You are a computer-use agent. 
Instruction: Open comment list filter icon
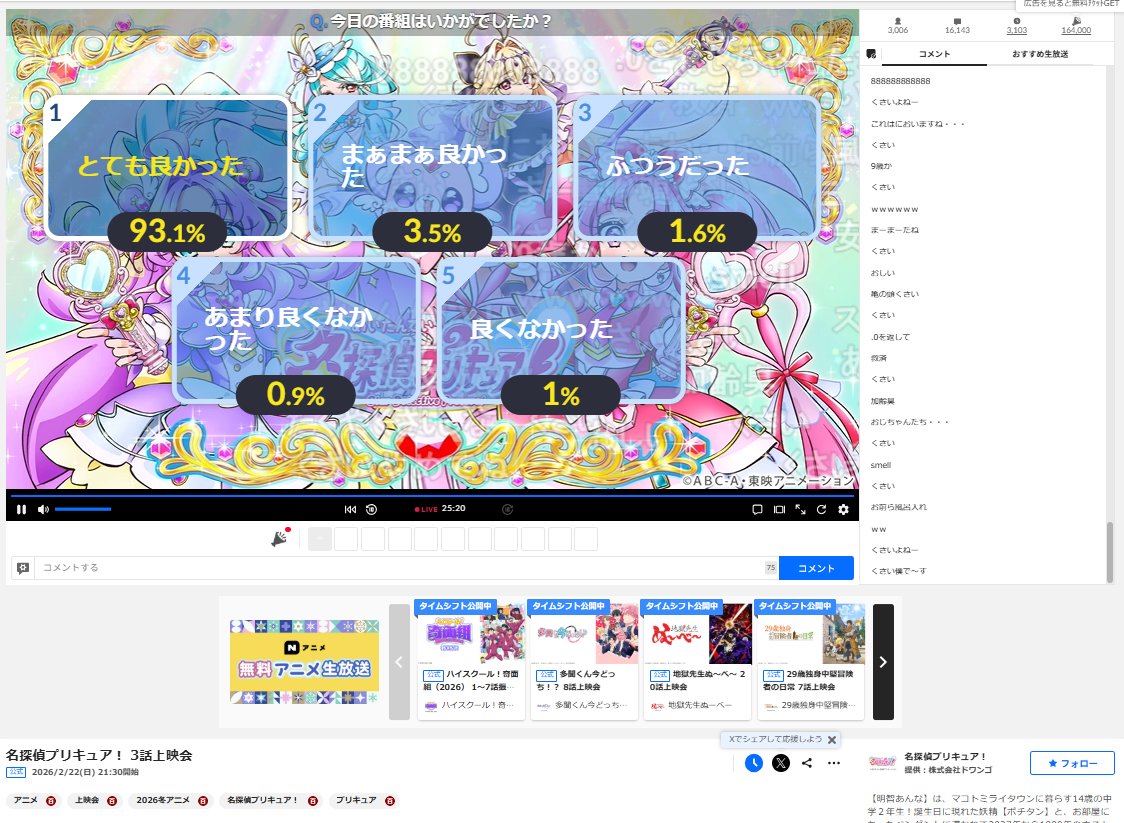(871, 54)
